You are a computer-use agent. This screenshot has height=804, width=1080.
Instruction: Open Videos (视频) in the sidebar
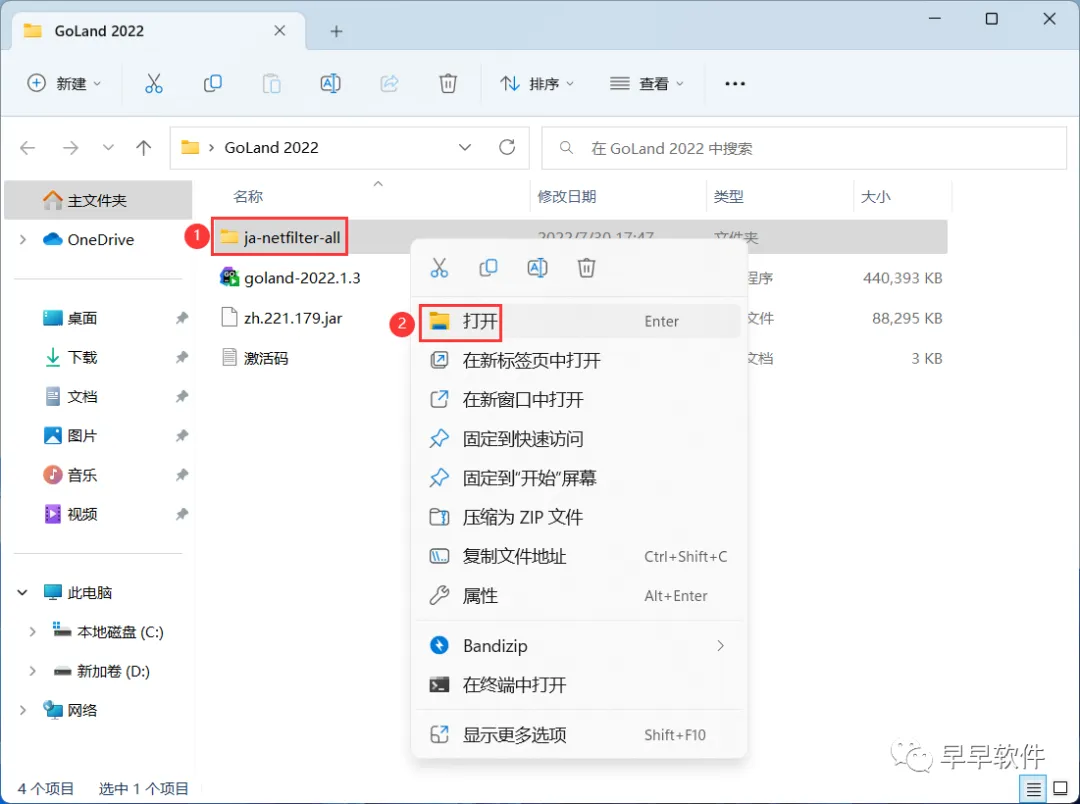click(x=70, y=515)
